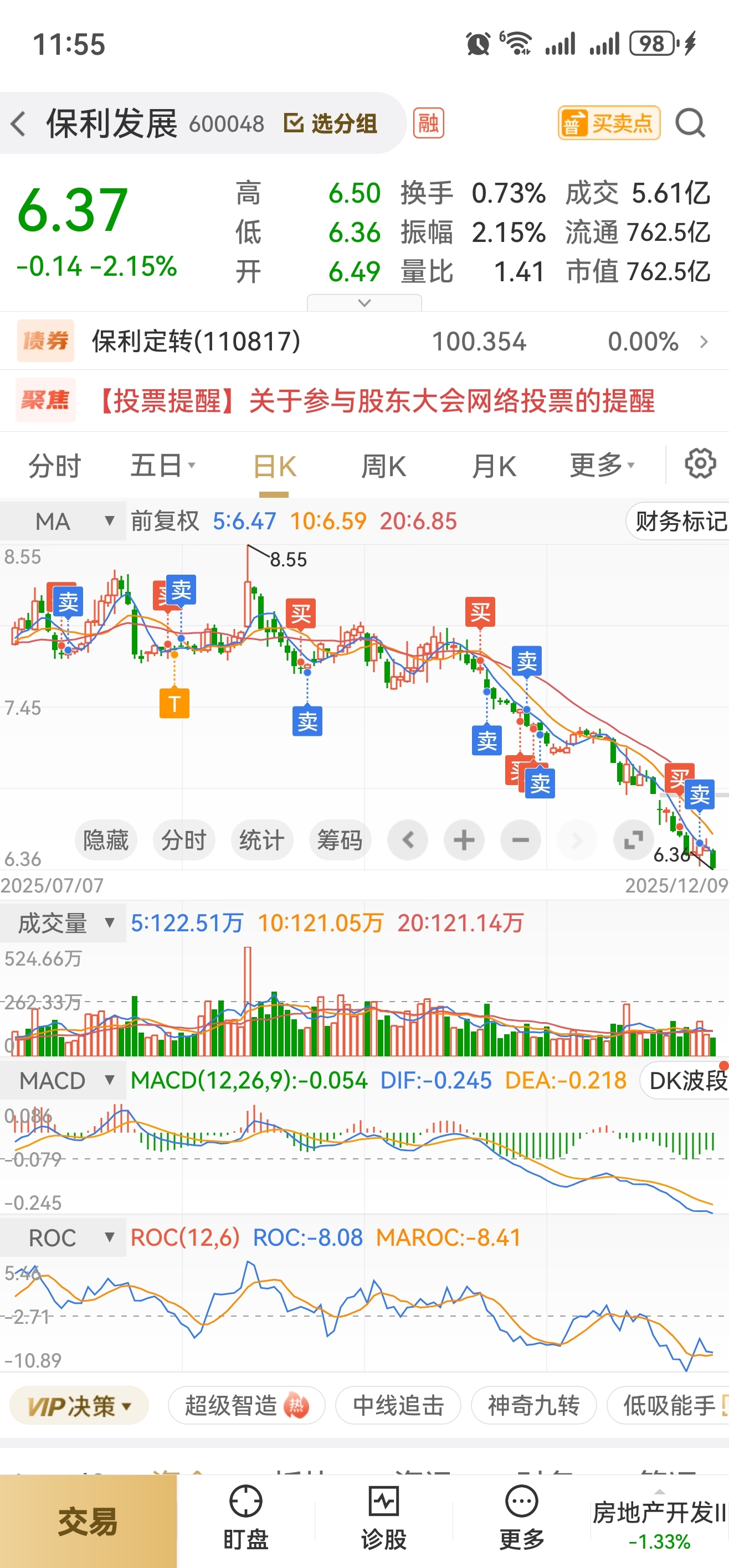Open the search magnifier icon
The image size is (729, 1568).
pos(691,123)
